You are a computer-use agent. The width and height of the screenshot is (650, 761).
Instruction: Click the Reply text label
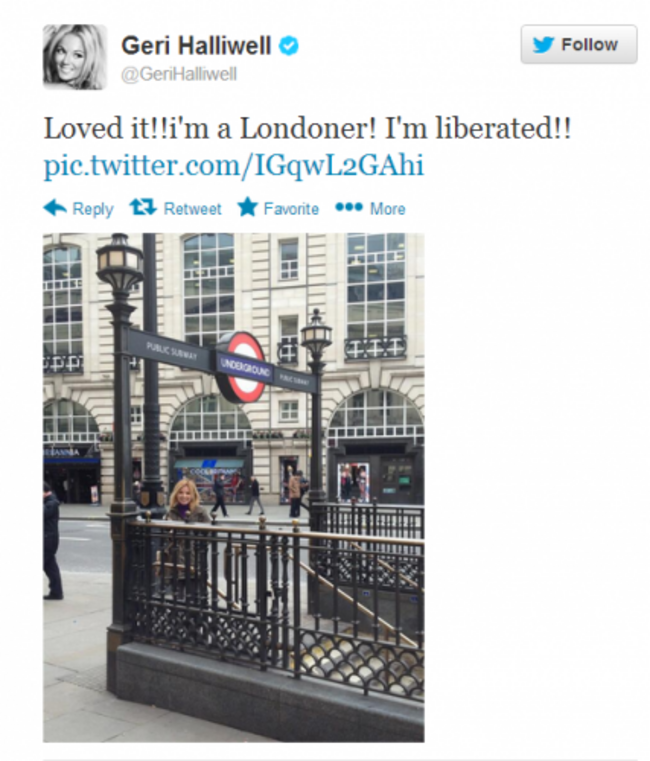point(93,209)
